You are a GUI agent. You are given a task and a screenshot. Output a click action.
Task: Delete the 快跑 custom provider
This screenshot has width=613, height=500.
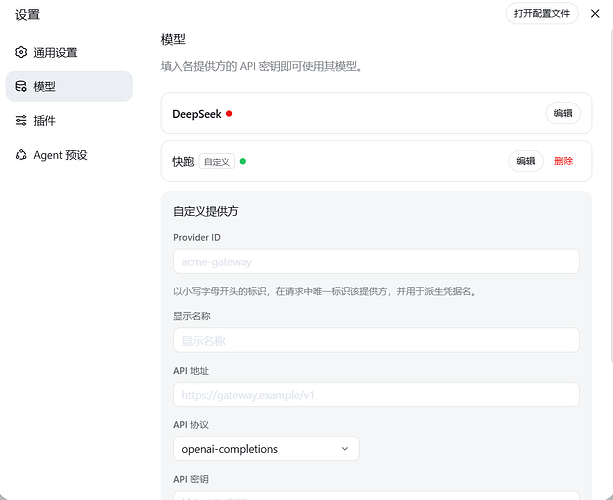click(x=563, y=161)
